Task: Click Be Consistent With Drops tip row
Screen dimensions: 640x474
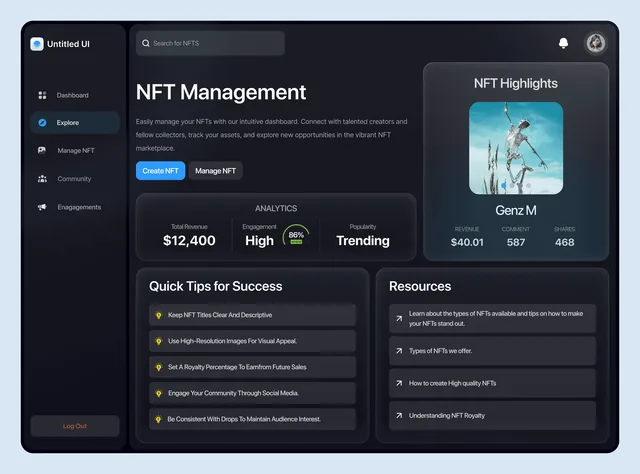Action: 252,419
